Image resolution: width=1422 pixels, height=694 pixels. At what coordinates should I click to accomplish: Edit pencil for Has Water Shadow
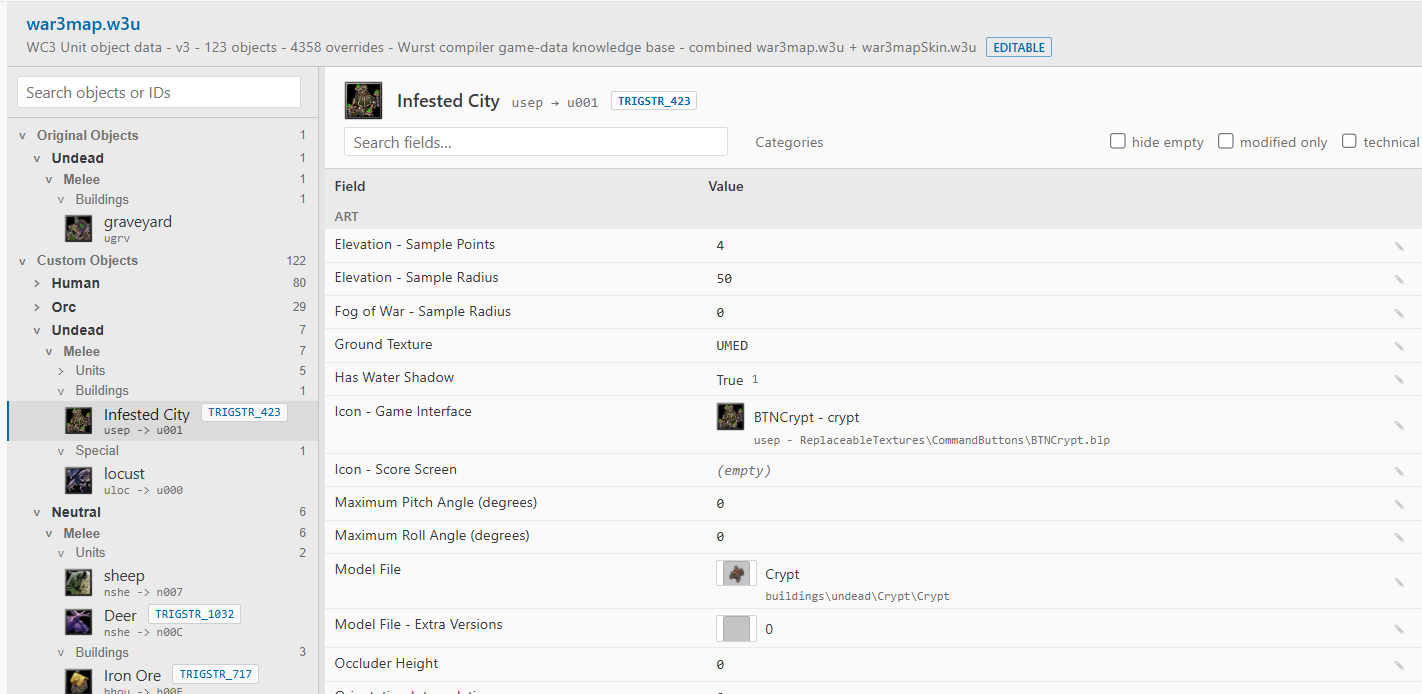tap(1399, 379)
